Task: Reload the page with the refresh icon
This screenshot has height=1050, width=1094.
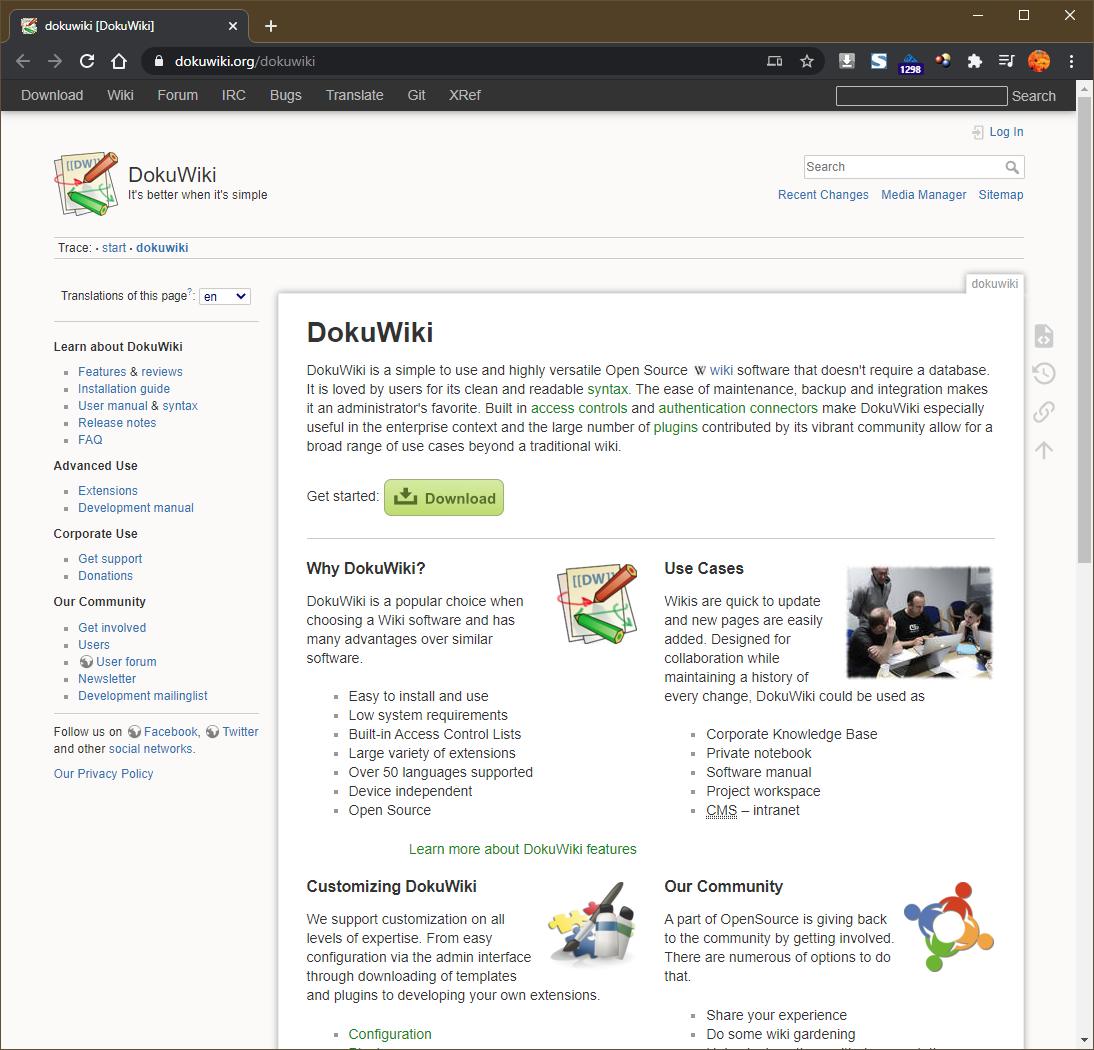Action: [87, 61]
